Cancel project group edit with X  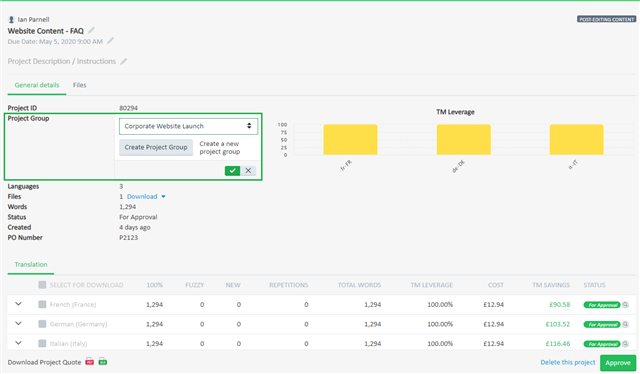[248, 171]
